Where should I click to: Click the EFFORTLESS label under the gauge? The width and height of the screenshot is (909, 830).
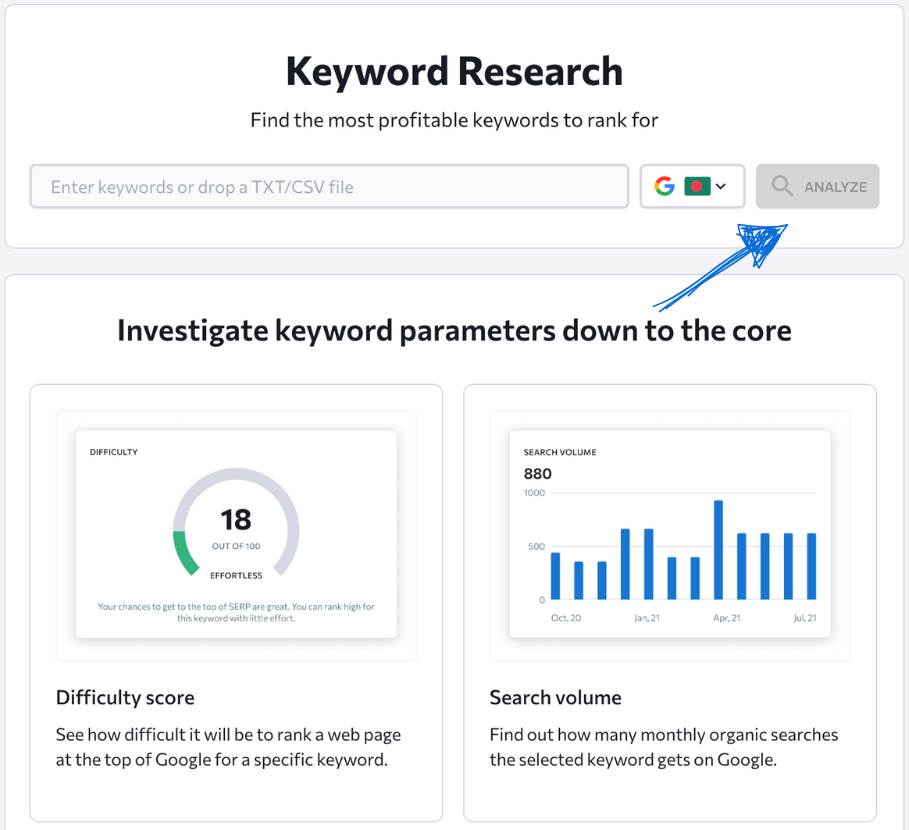236,575
